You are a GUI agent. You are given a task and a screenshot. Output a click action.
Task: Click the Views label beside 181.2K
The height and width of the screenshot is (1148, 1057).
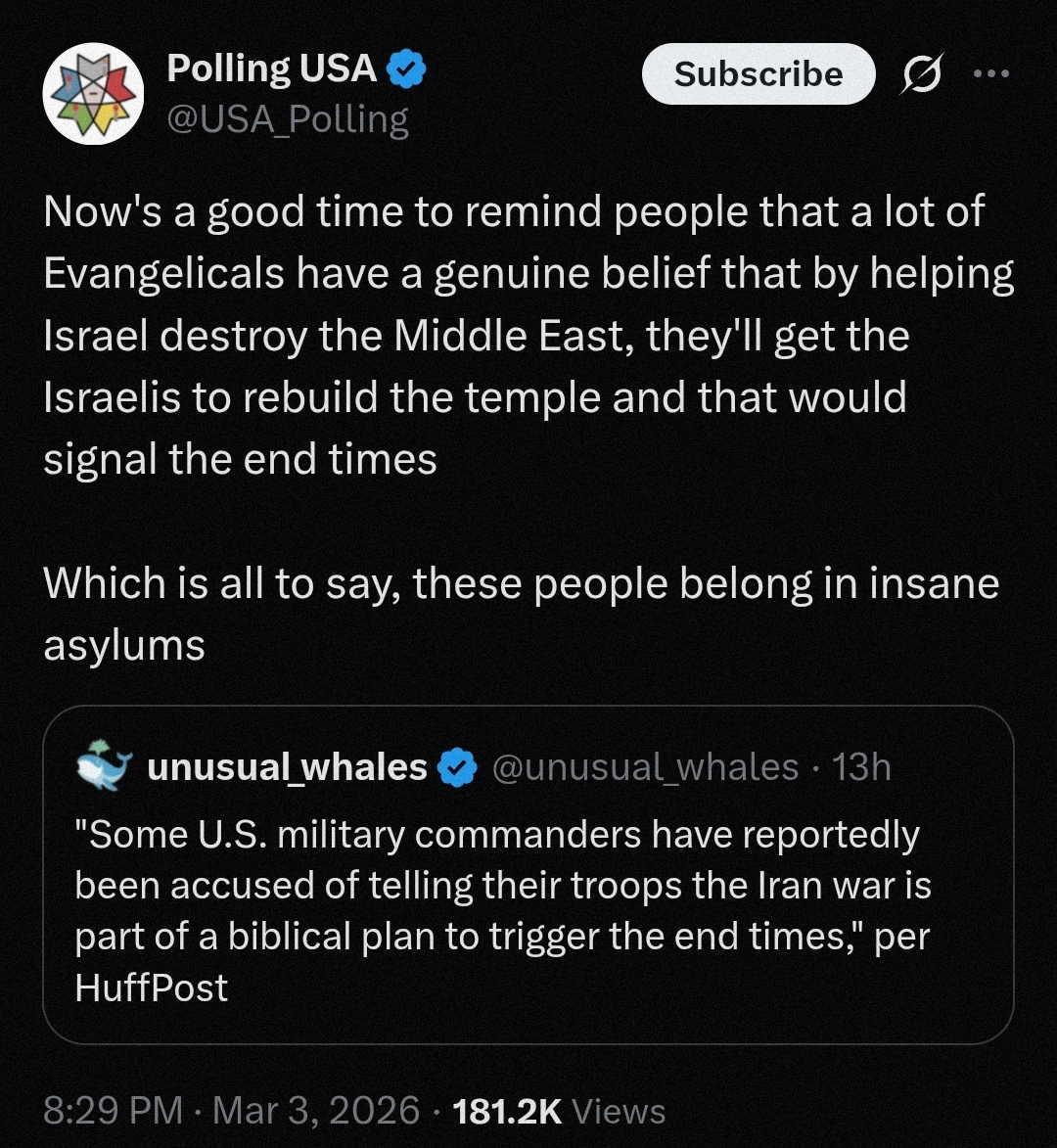tap(619, 1111)
